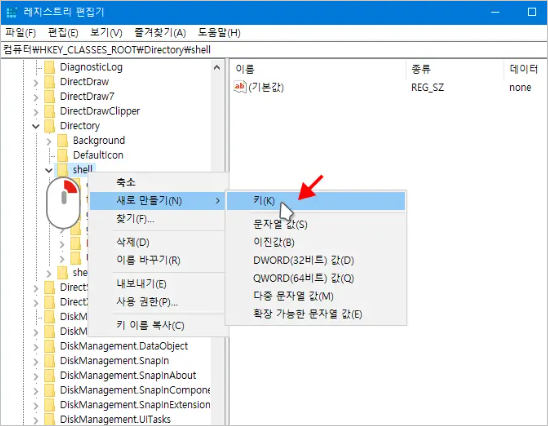Click the DirectDrawClipper folder icon
The height and width of the screenshot is (426, 548).
click(50, 111)
